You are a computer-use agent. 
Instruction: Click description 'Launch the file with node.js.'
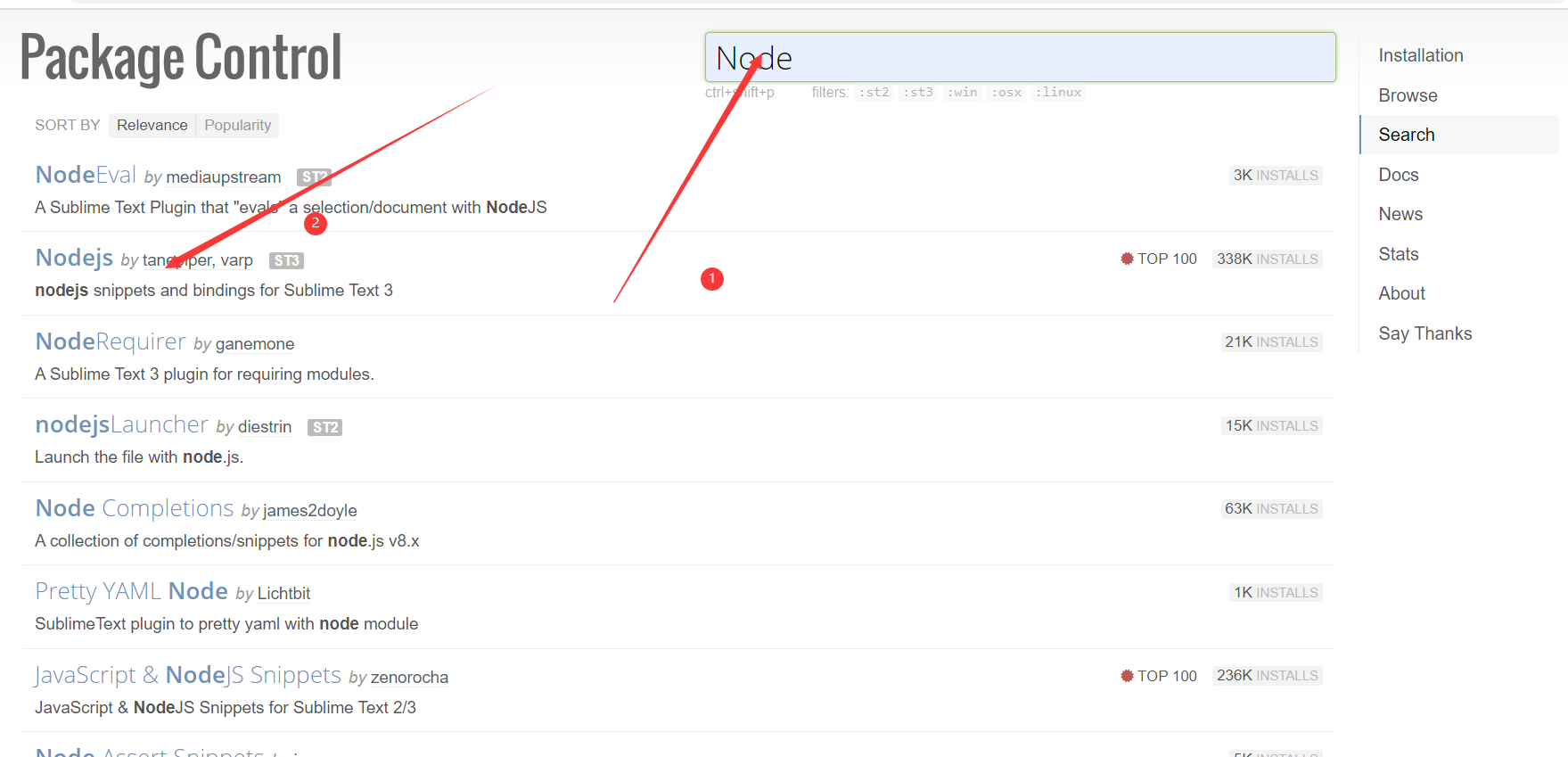point(139,457)
